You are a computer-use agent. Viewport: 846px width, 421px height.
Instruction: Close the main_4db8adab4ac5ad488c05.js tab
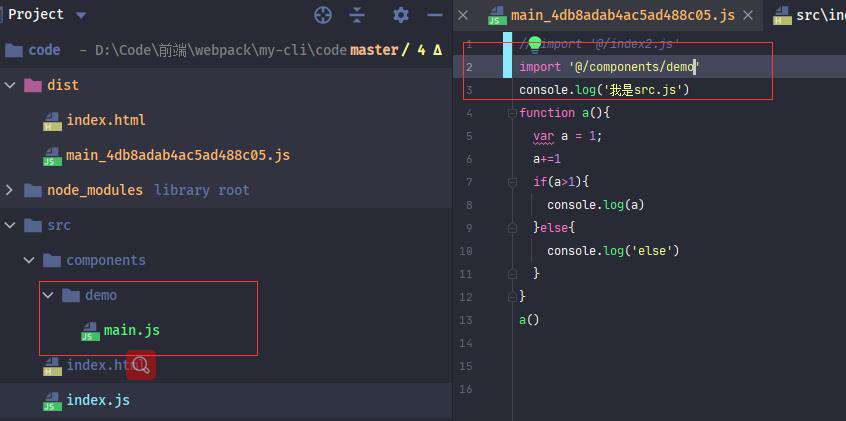(748, 15)
